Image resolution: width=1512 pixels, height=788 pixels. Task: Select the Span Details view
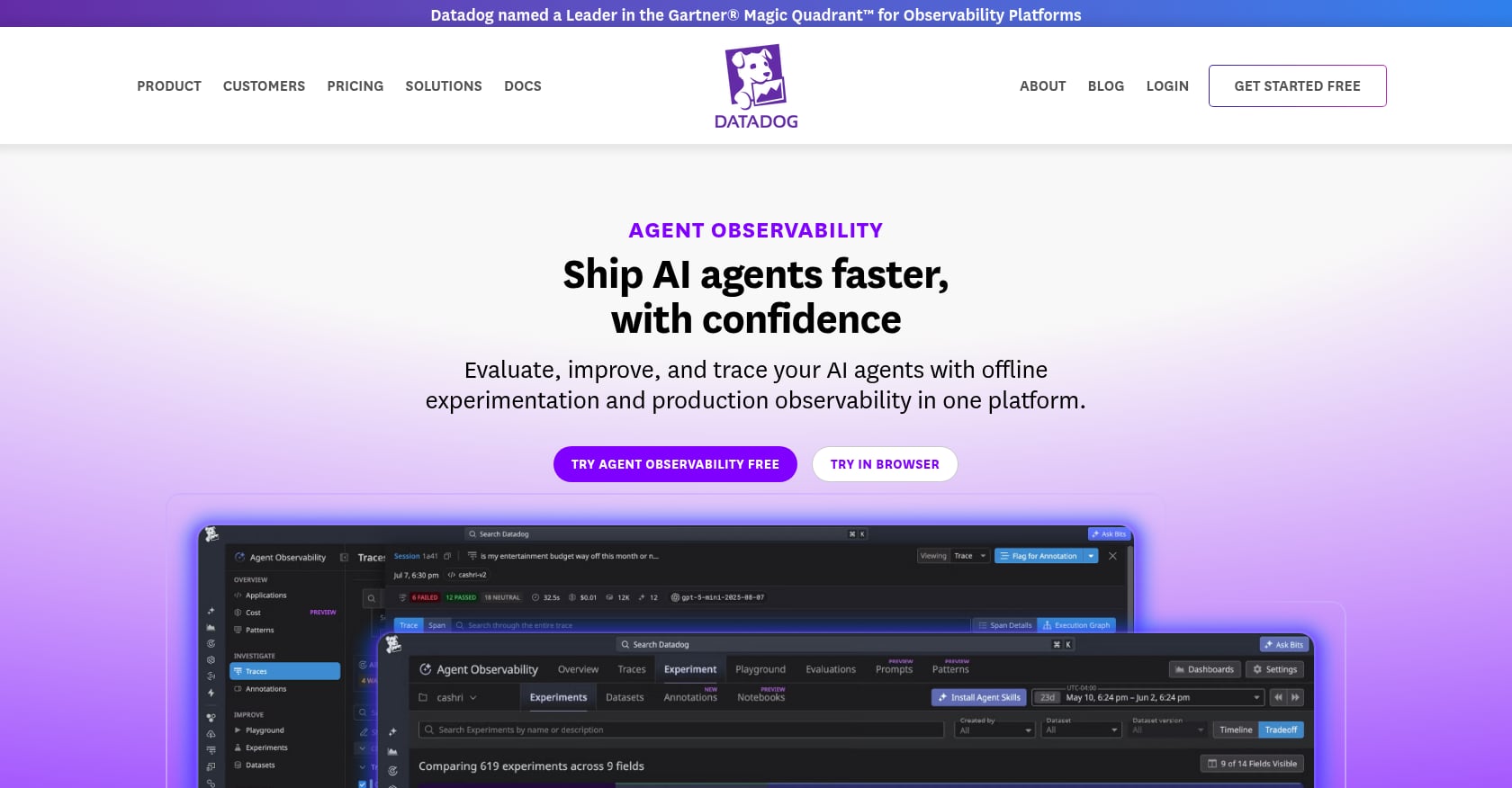click(x=1004, y=625)
